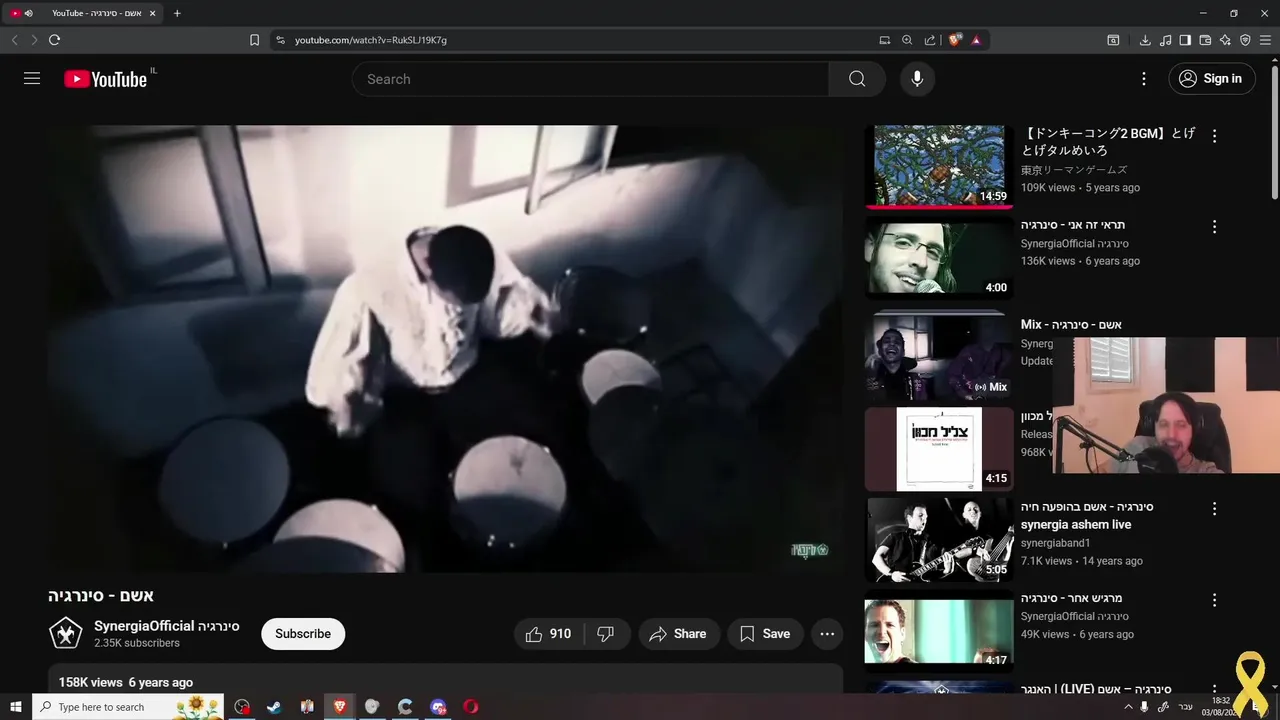Open browser downloads

1145,40
